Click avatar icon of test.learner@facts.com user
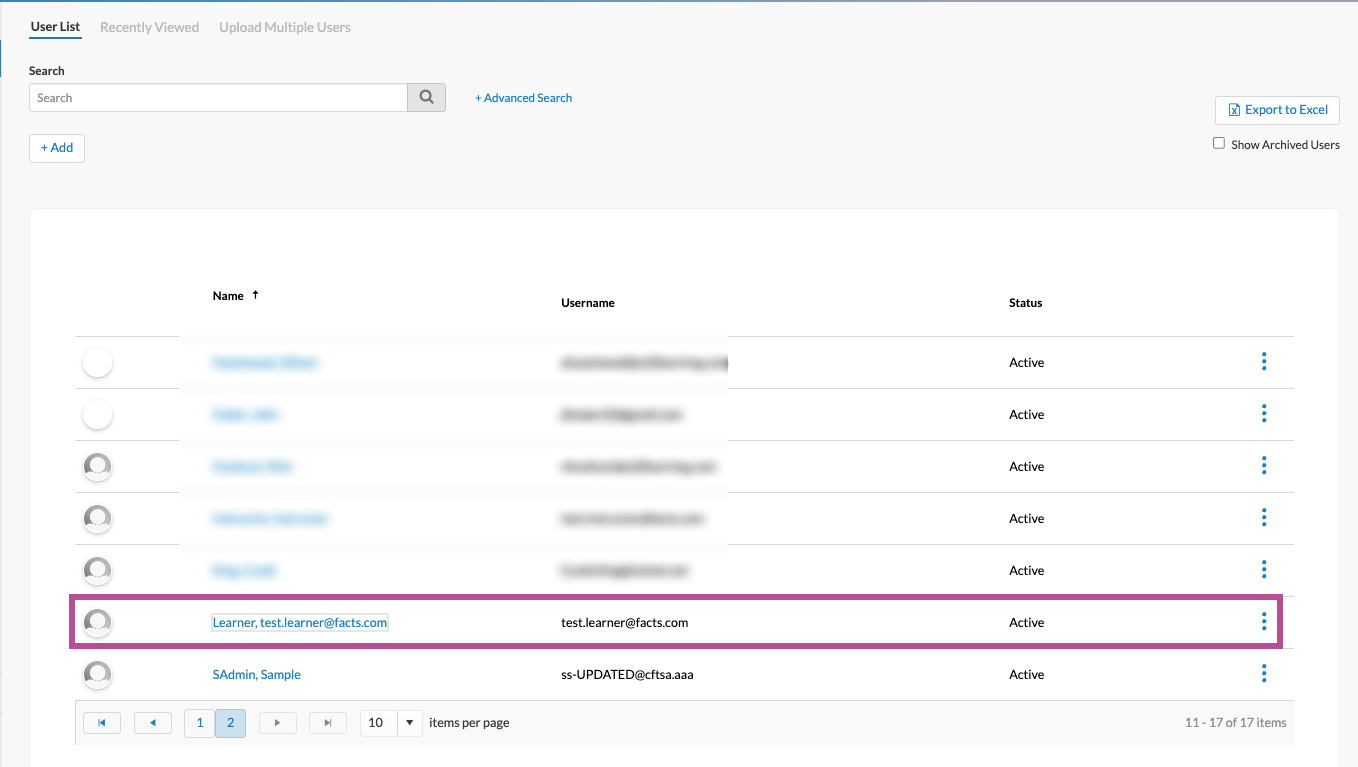This screenshot has height=767, width=1358. tap(97, 622)
